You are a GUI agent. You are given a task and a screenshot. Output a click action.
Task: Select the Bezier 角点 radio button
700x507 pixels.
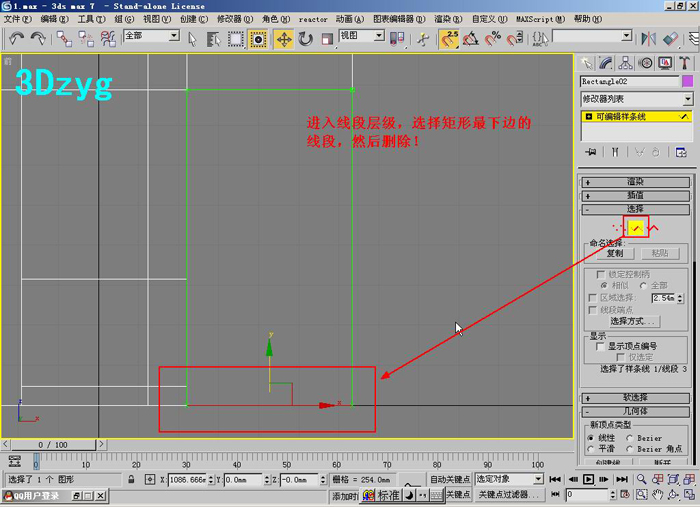pos(629,449)
